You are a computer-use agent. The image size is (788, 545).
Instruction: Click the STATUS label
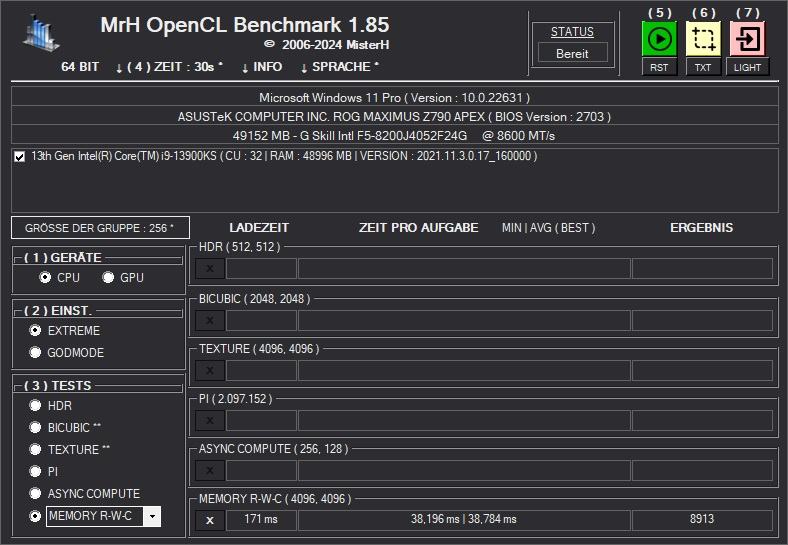(572, 32)
